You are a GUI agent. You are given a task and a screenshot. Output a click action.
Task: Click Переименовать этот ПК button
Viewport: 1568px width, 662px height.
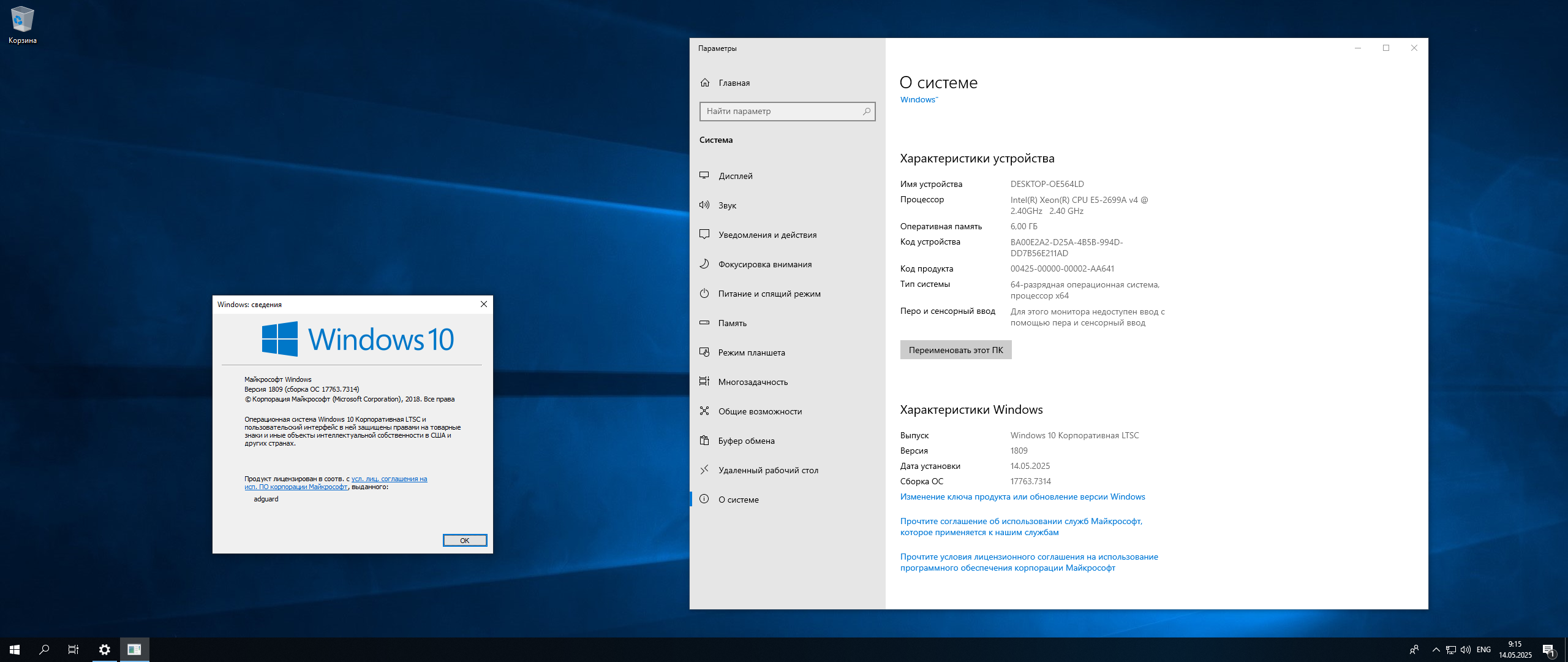click(x=956, y=350)
